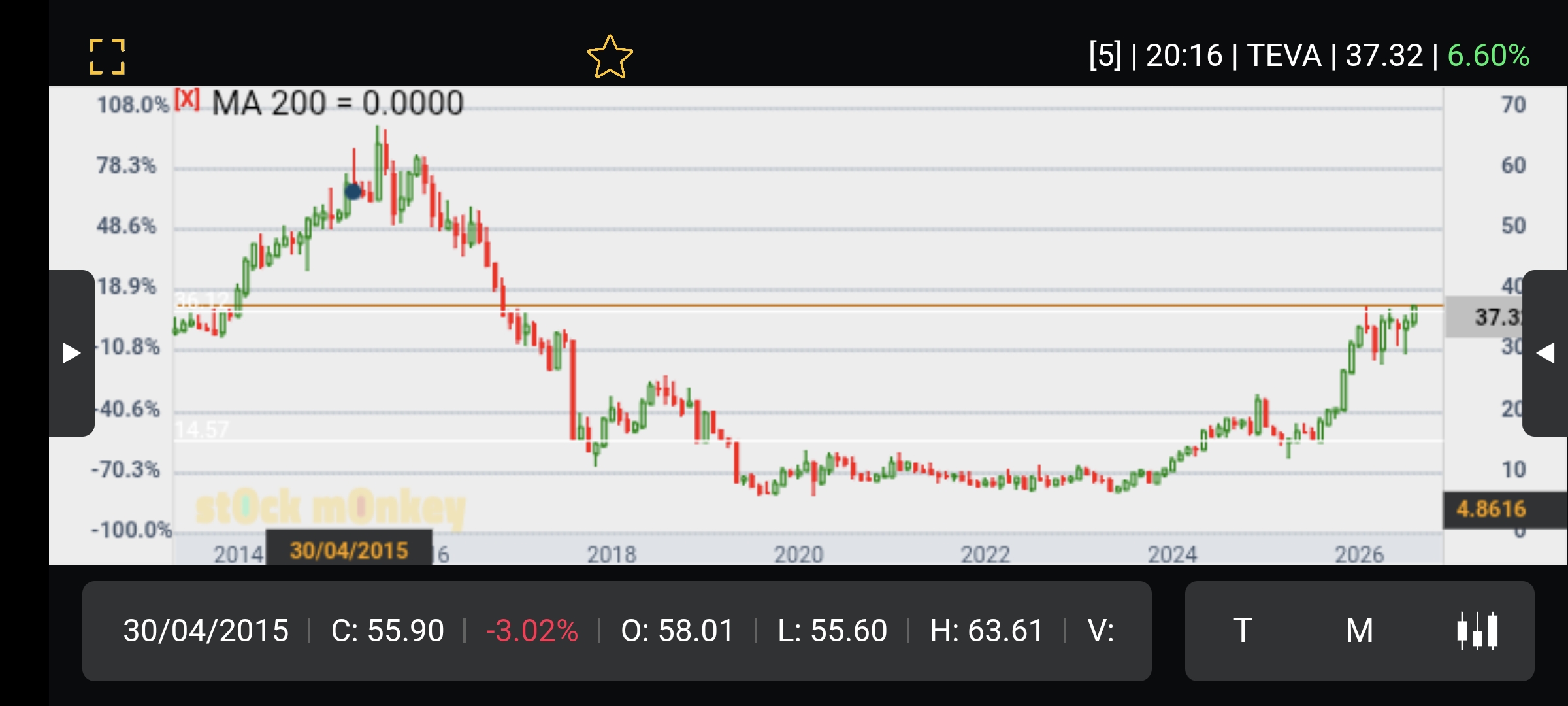Remove MA 200 indicator with red X
Screen dimensions: 1568x706
pos(187,99)
